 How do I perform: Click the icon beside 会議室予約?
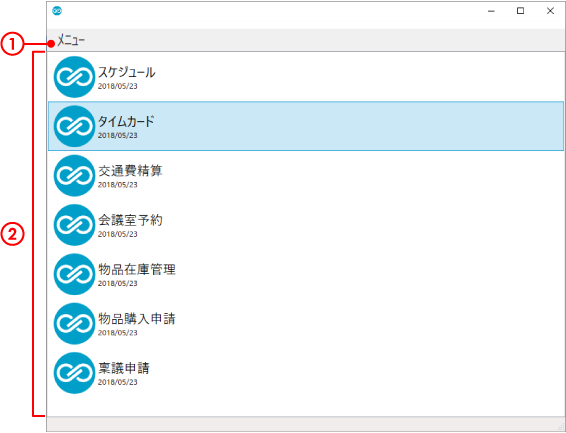(74, 225)
